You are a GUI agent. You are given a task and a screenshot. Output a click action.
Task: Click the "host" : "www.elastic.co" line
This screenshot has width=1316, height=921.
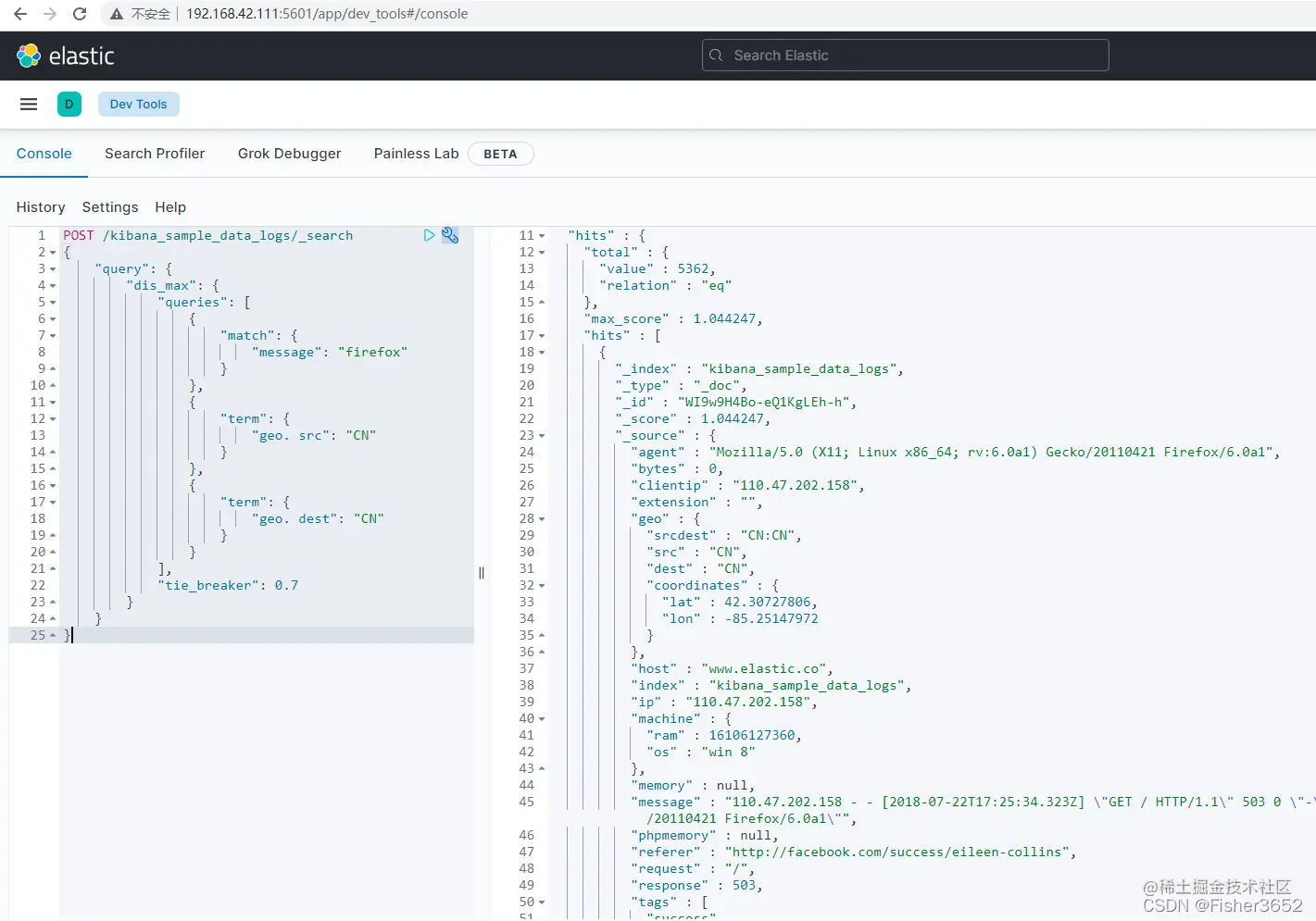[x=732, y=668]
